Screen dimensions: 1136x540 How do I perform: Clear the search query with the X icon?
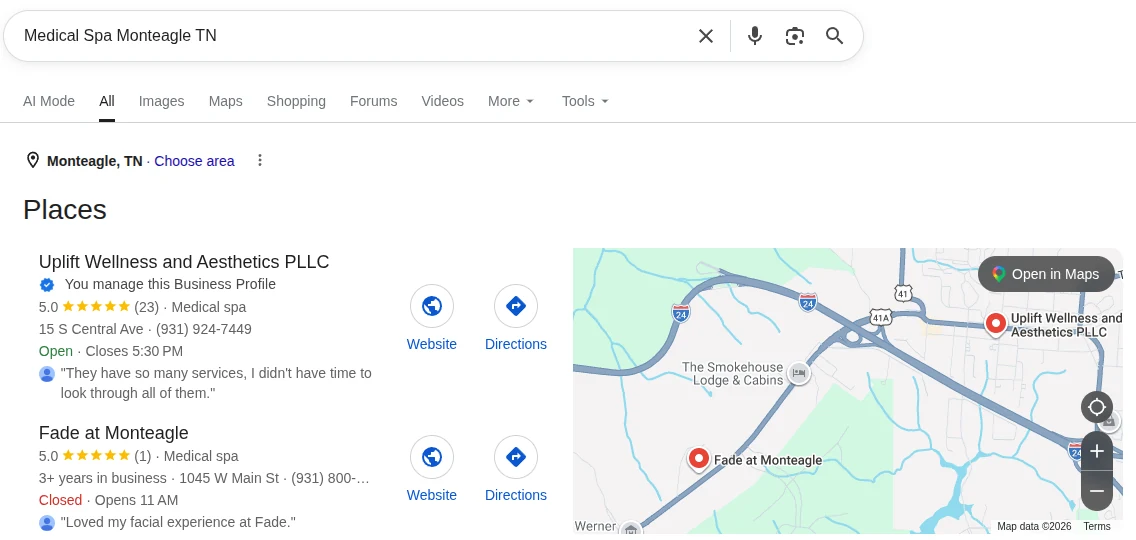(706, 36)
